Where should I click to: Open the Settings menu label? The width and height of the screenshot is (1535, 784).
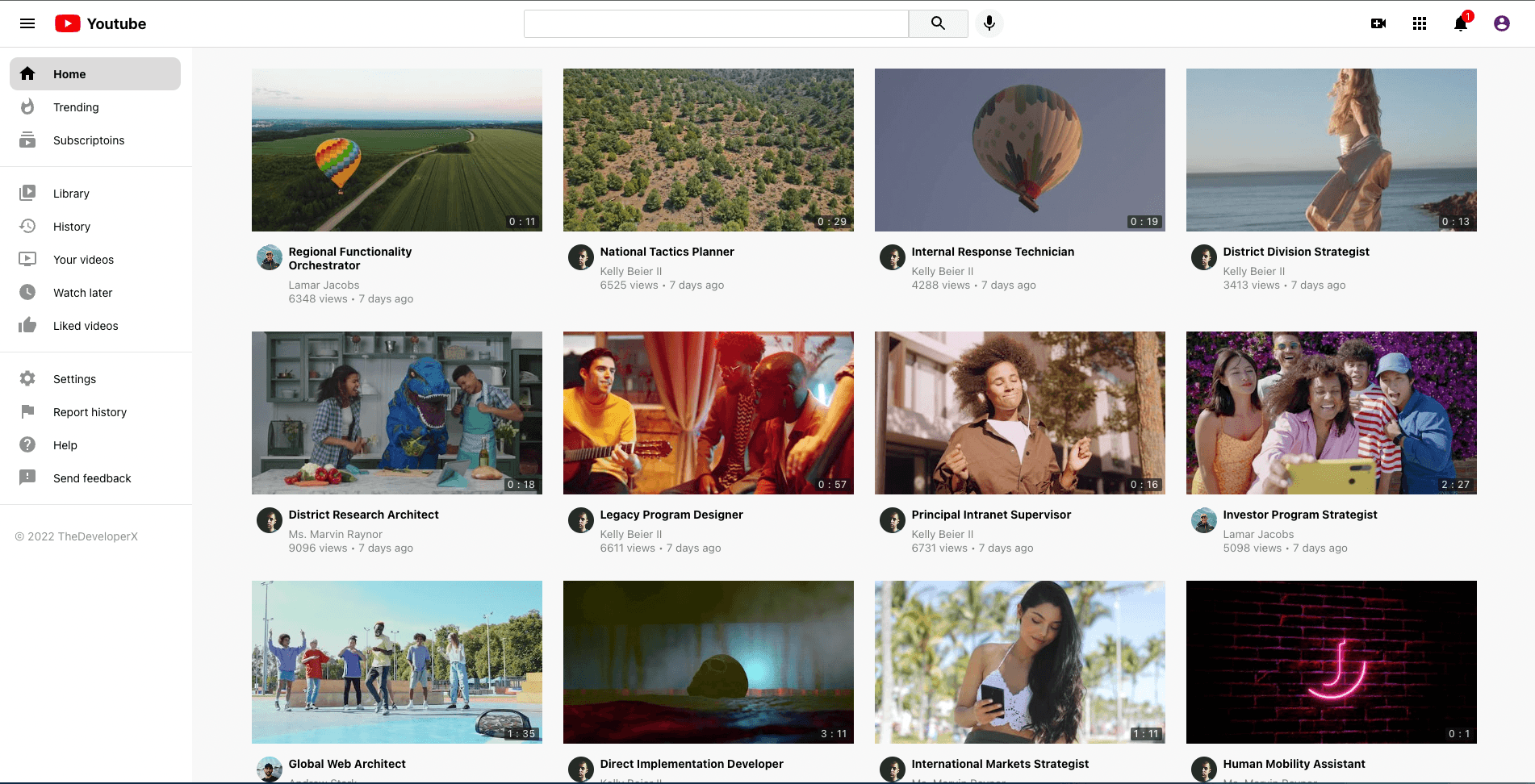(74, 379)
